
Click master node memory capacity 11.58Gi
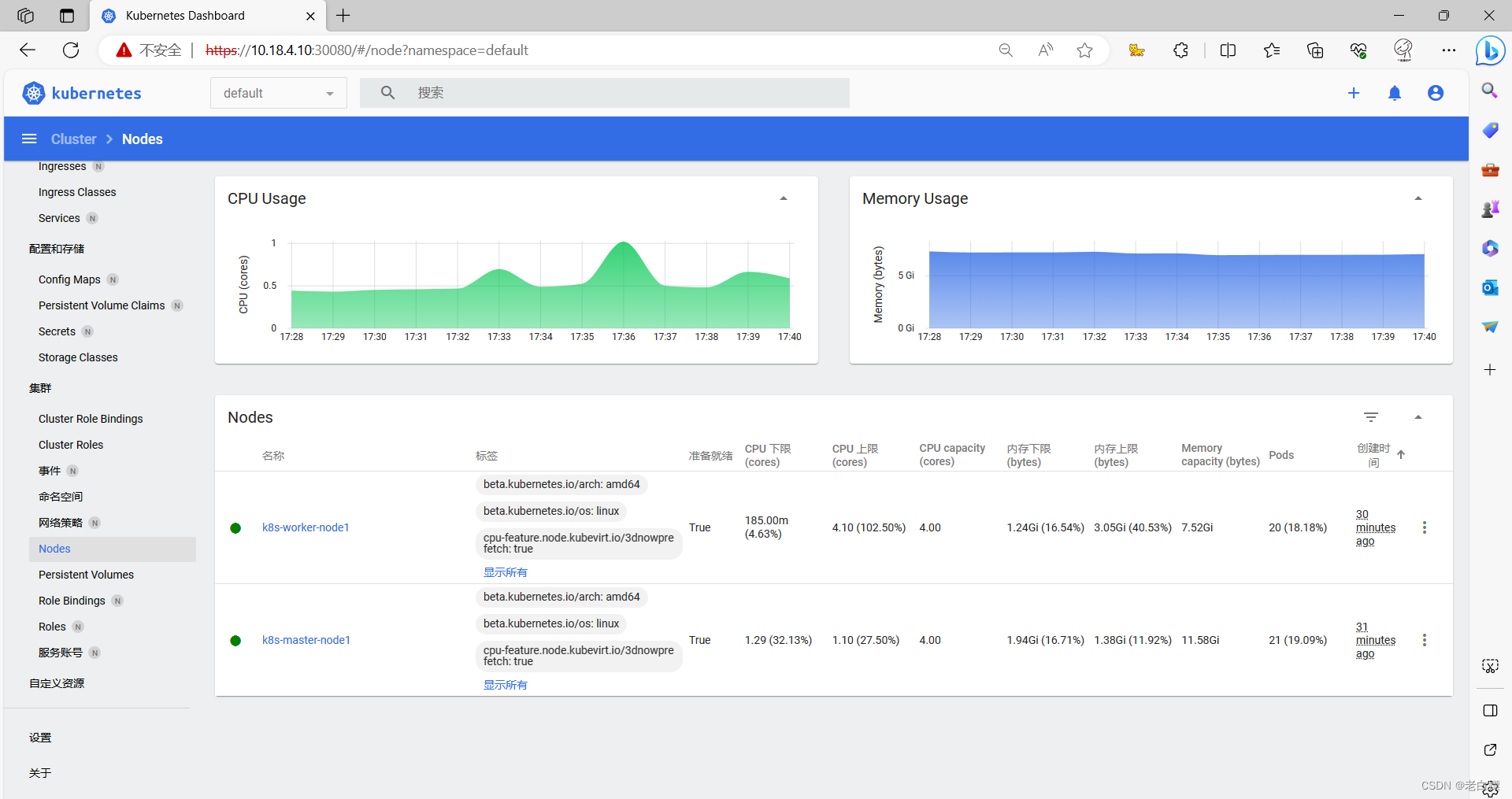(x=1200, y=640)
